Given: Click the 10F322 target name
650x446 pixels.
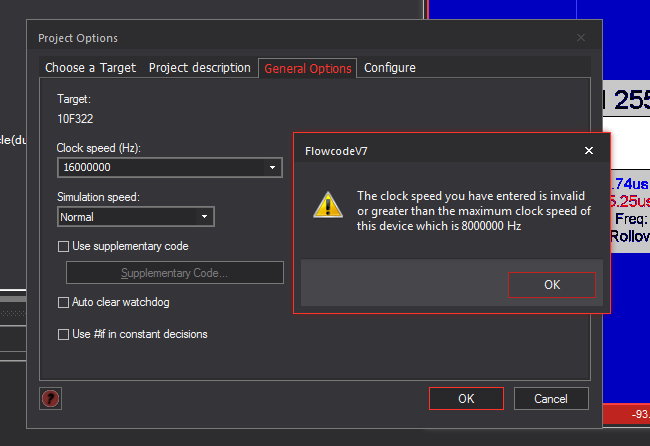Looking at the screenshot, I should [75, 119].
